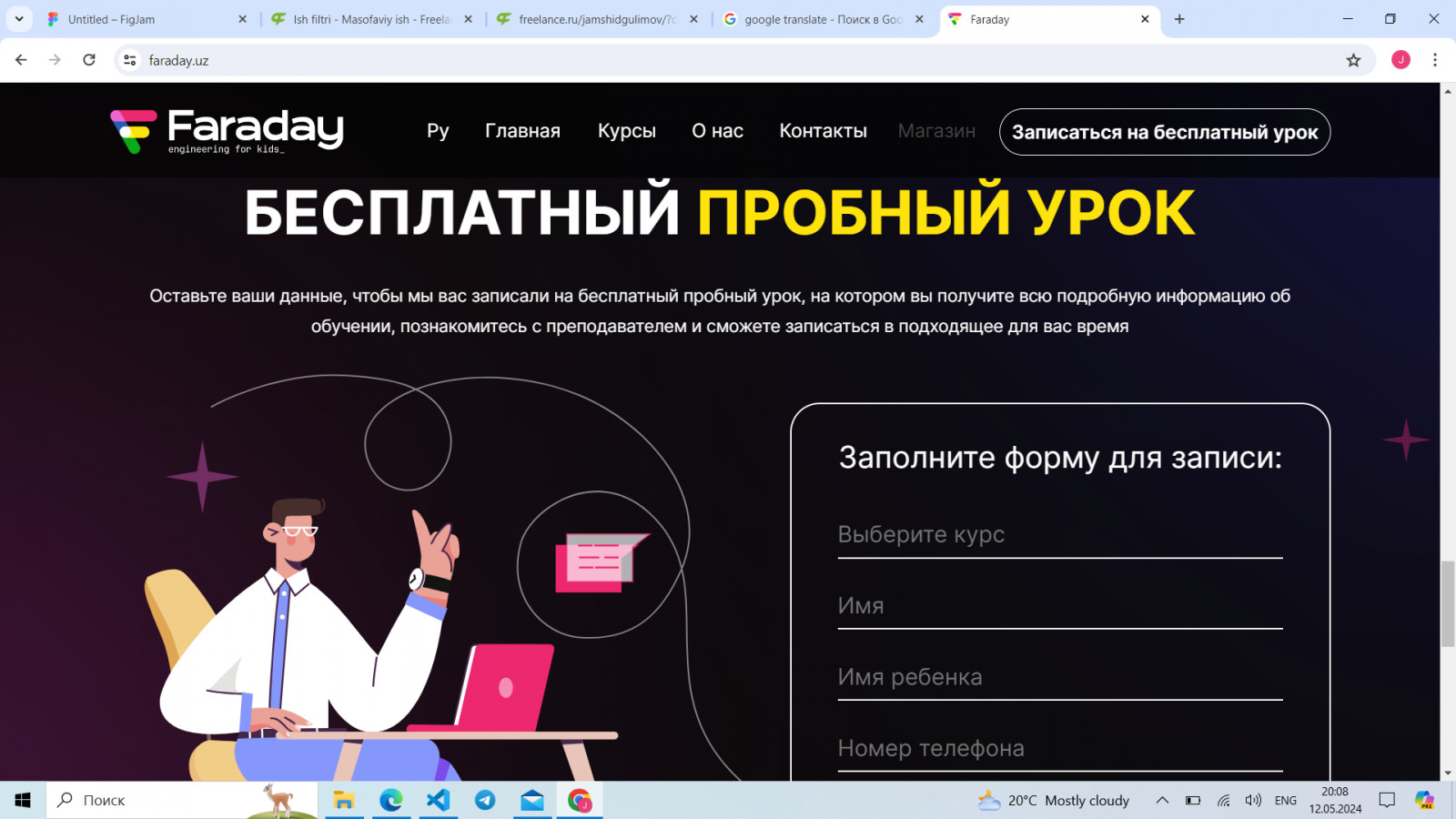Open the Курсы menu item

627,131
